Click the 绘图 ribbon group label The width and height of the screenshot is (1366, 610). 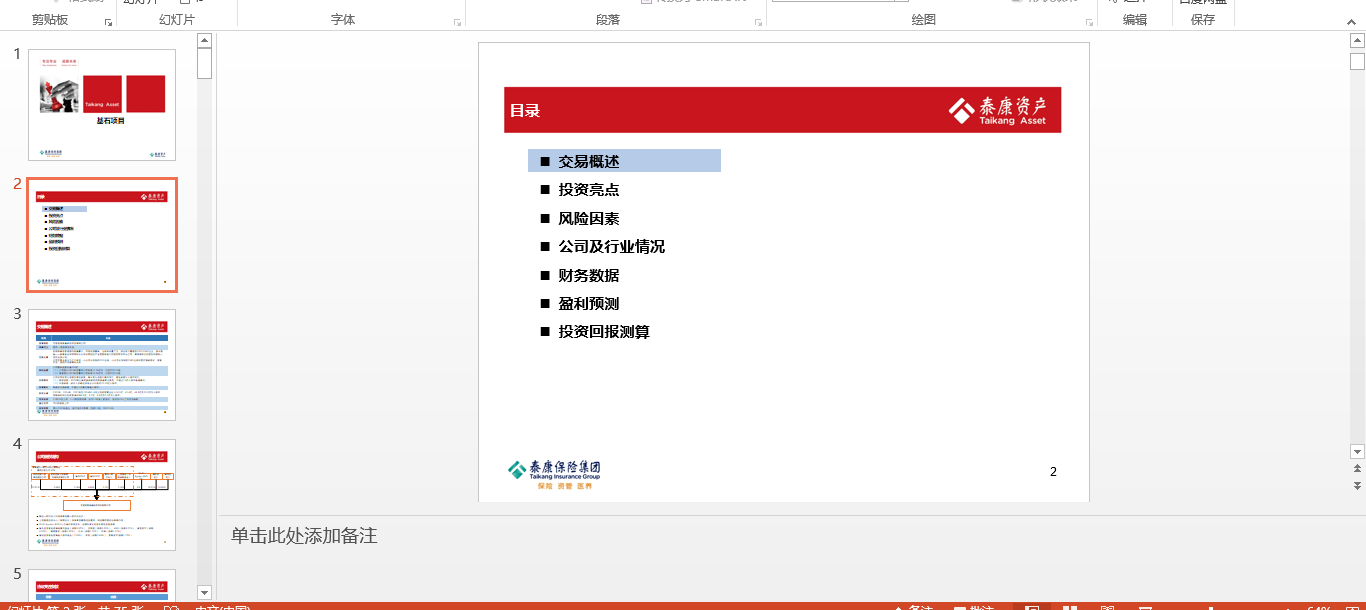[924, 20]
